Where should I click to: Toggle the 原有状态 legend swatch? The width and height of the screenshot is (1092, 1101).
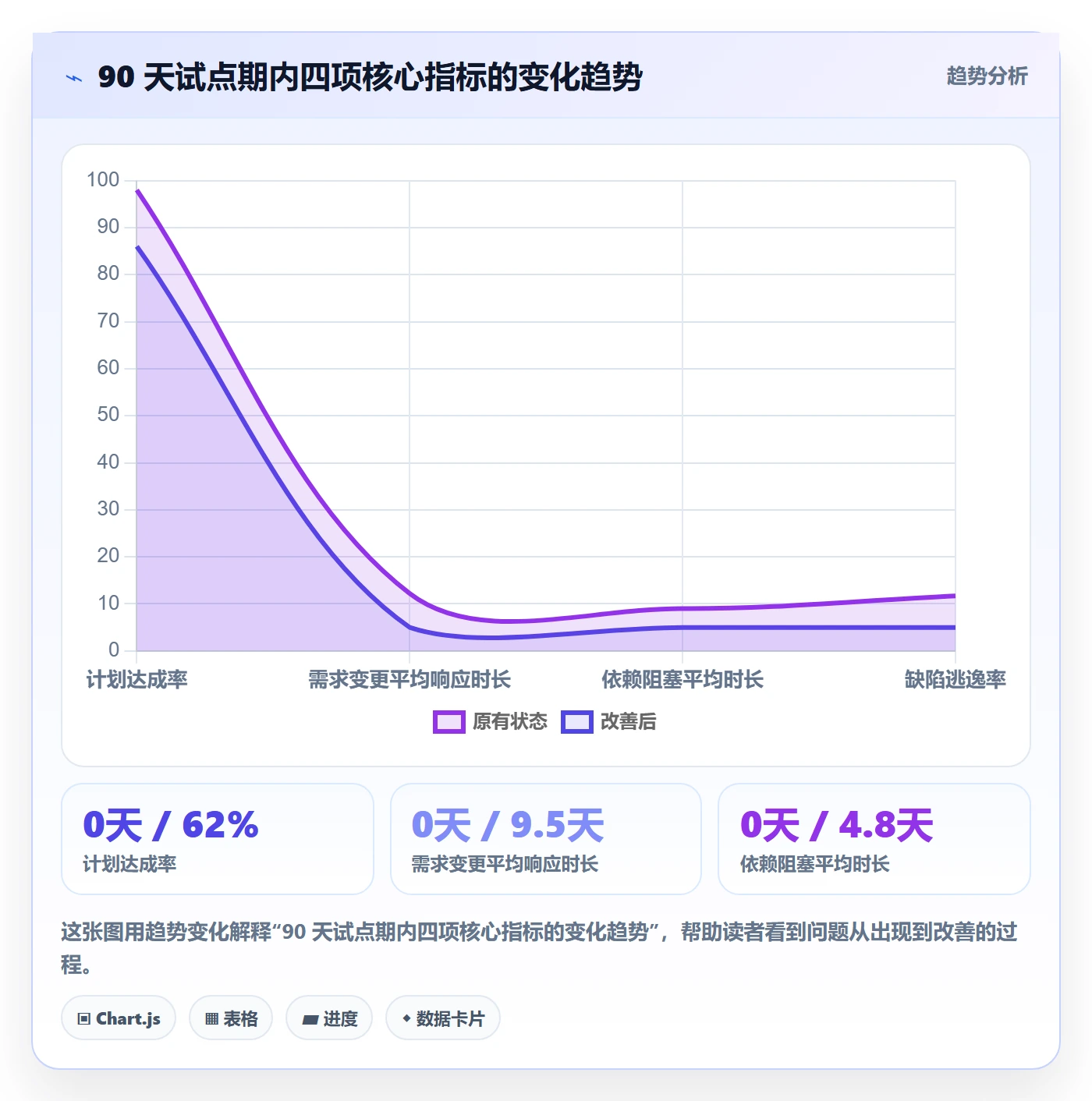pyautogui.click(x=449, y=722)
